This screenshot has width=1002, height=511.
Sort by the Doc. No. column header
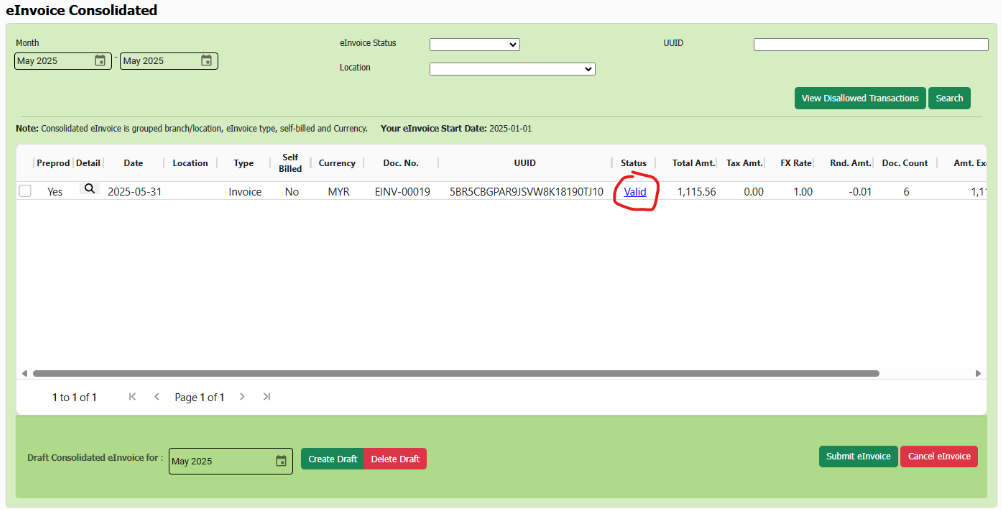pyautogui.click(x=400, y=163)
